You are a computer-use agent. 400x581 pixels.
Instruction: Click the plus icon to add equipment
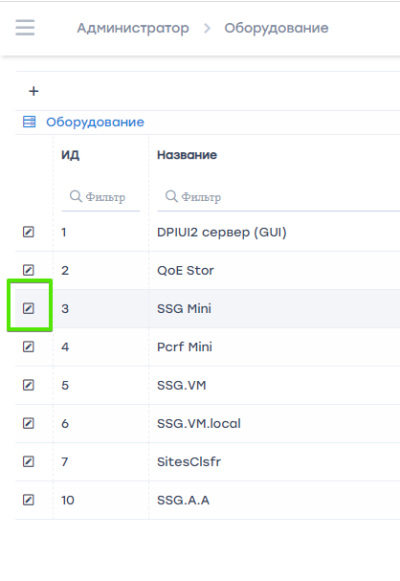[34, 91]
